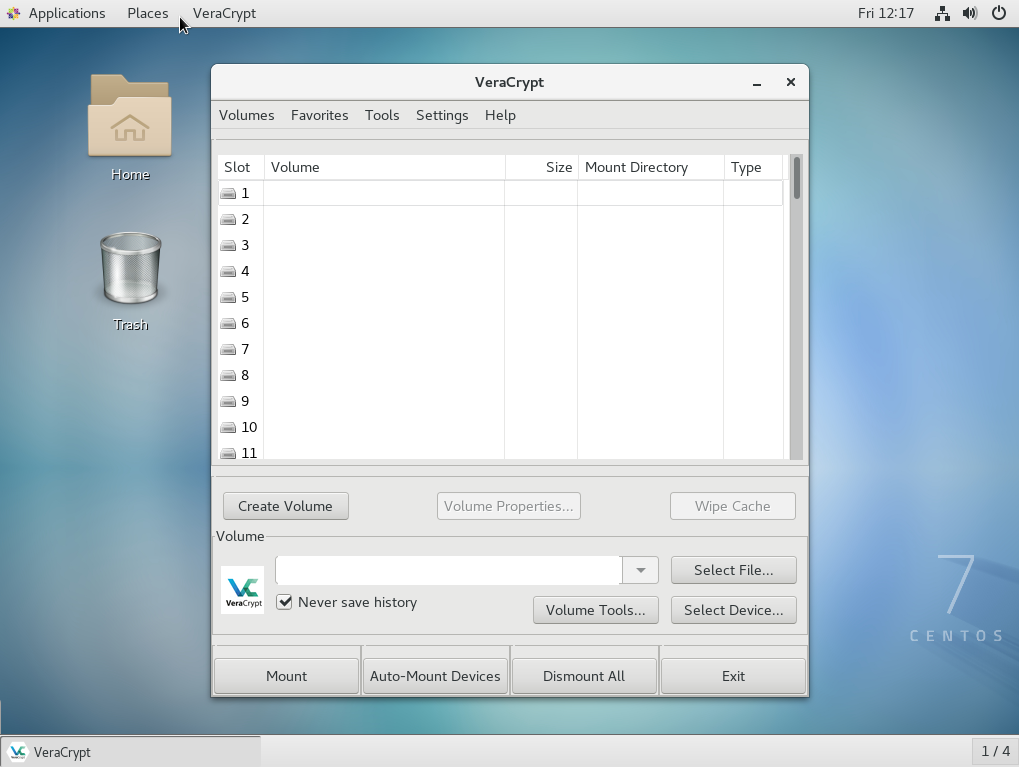Click the drive icon for slot 8
This screenshot has height=767, width=1019.
point(228,375)
